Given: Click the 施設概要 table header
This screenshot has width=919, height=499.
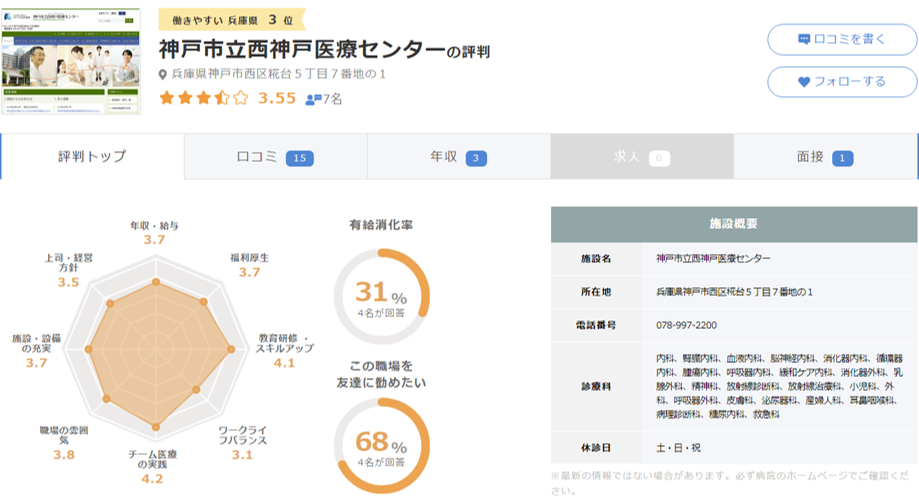Looking at the screenshot, I should coord(734,224).
